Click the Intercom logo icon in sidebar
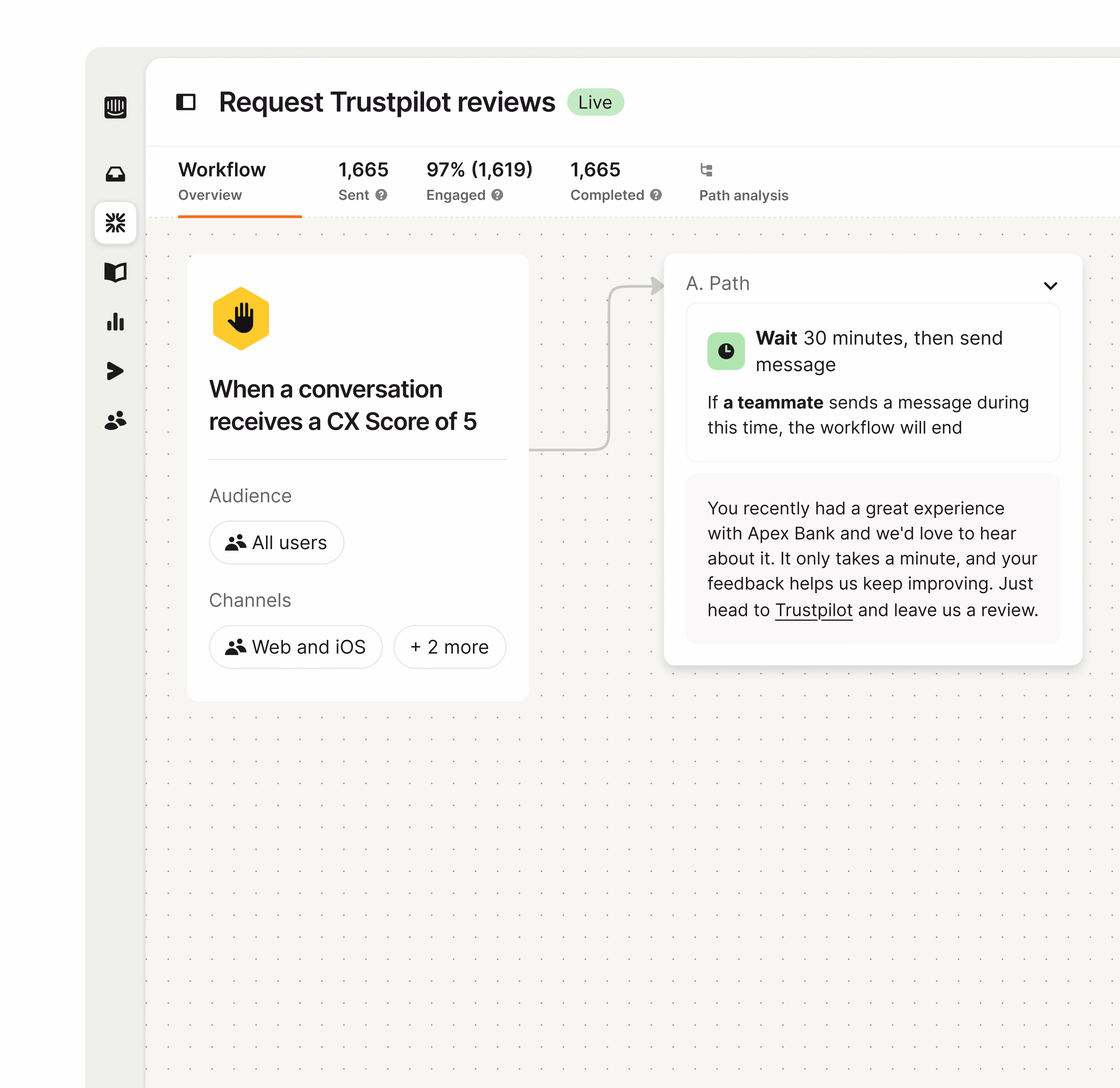Viewport: 1120px width, 1088px height. coord(115,107)
